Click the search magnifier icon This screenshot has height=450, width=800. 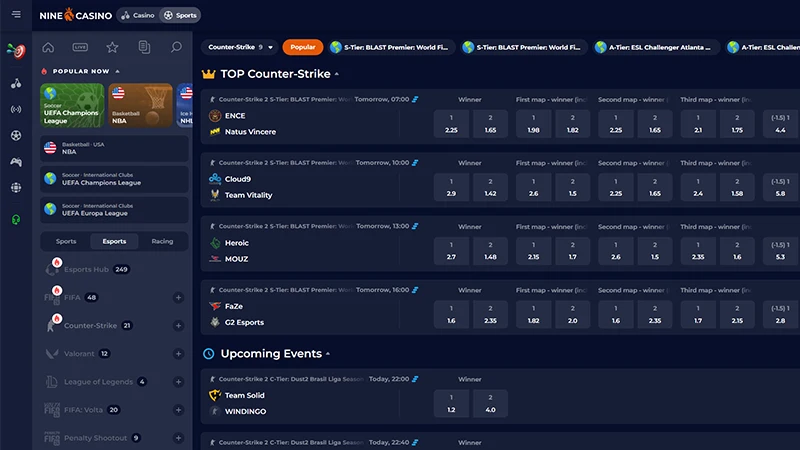[x=176, y=47]
